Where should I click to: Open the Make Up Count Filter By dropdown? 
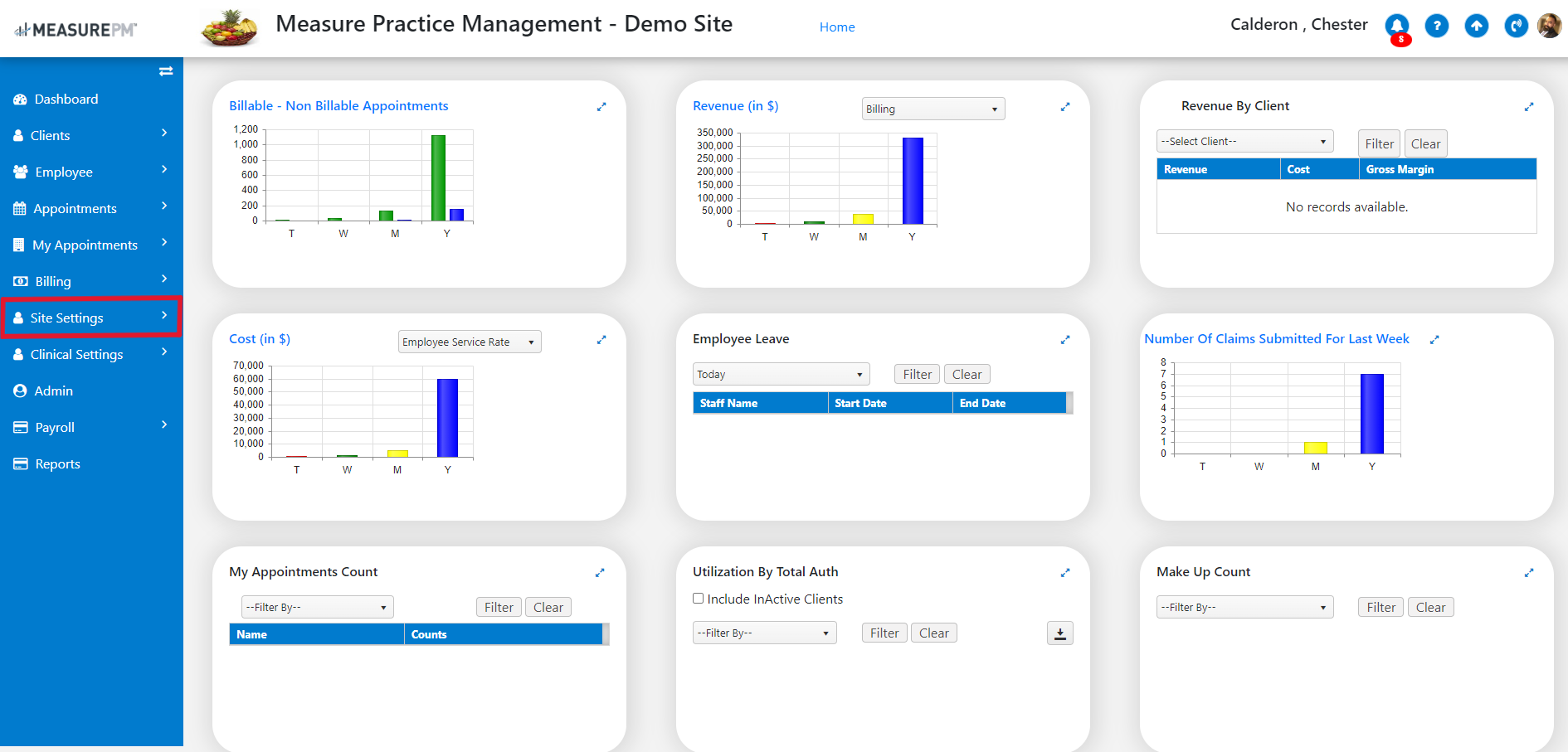click(x=1245, y=607)
